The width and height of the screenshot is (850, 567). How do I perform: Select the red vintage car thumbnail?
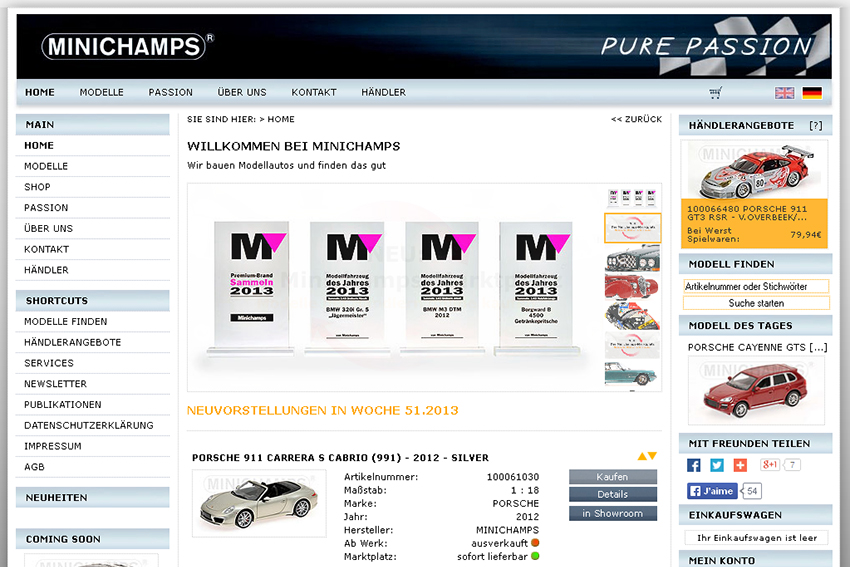coord(633,287)
